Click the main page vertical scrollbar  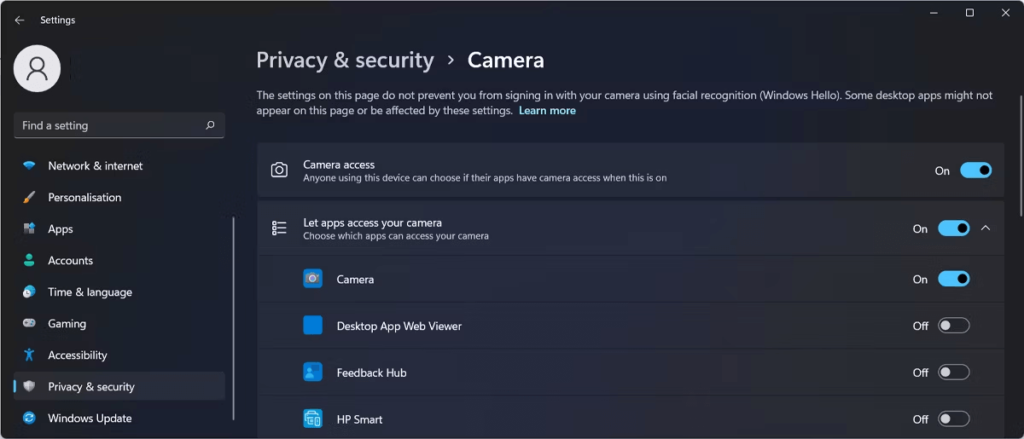[x=1021, y=155]
